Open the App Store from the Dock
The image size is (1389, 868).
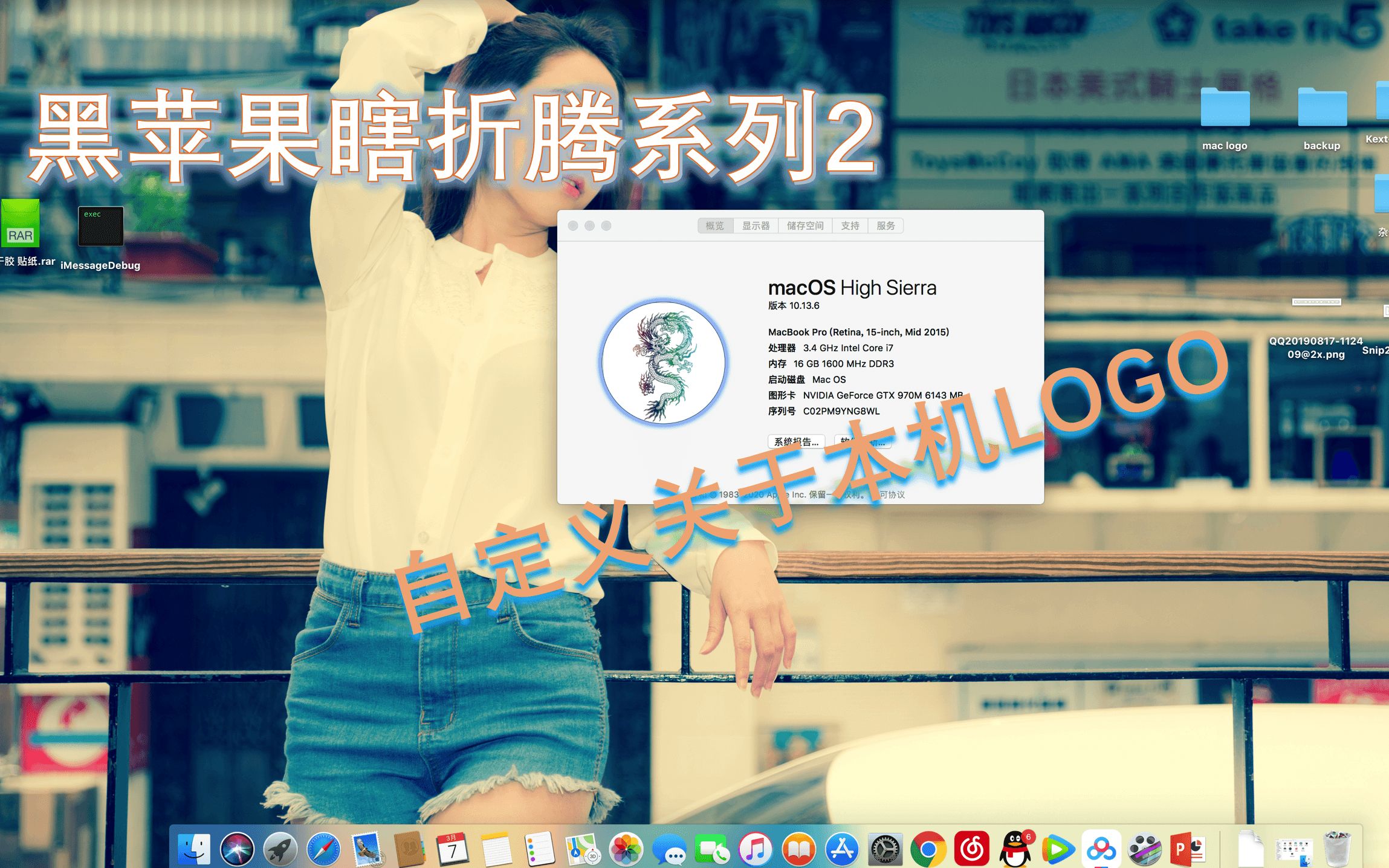[x=841, y=847]
